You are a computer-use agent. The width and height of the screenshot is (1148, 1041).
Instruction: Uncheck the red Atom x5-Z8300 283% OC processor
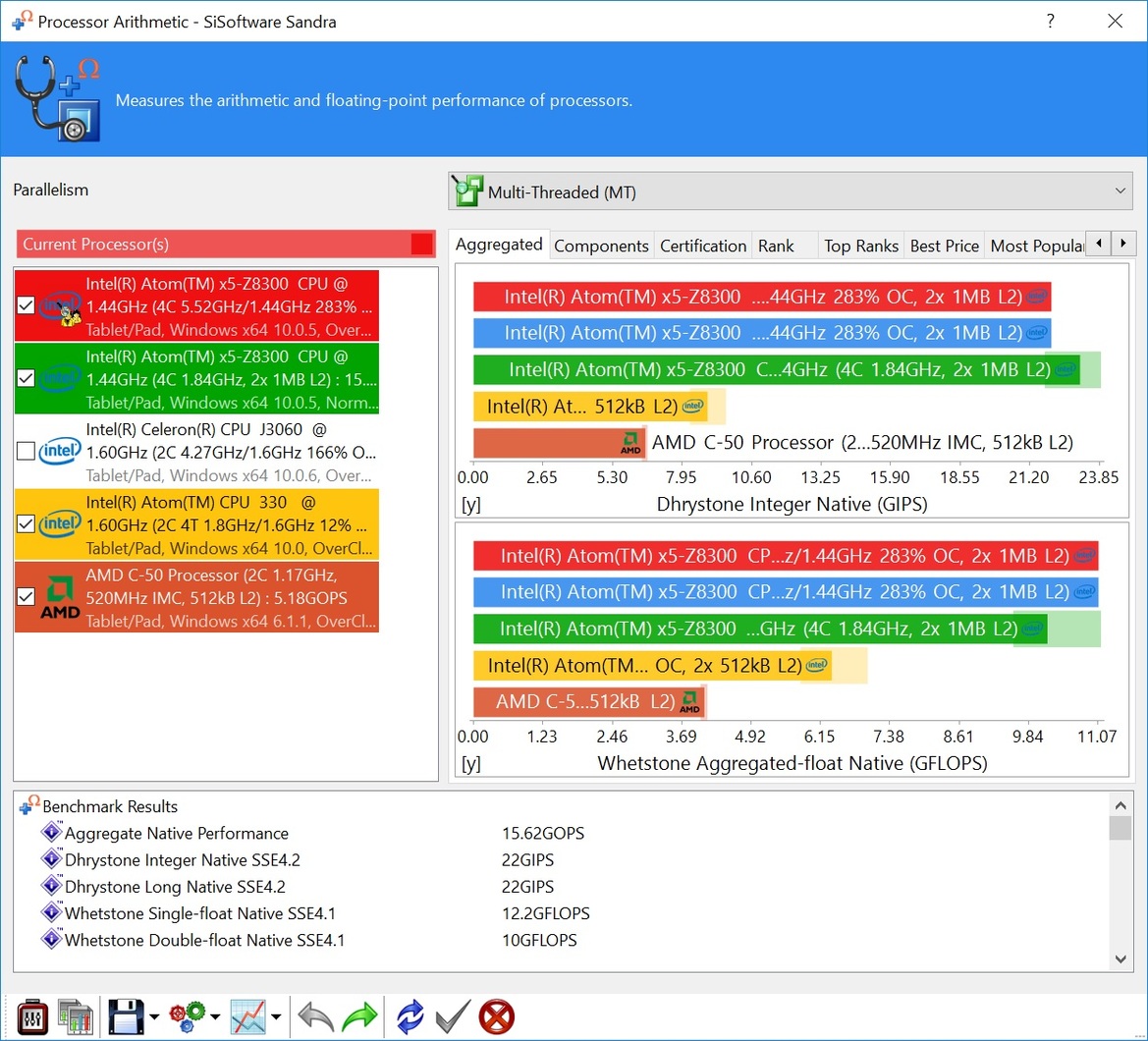click(x=26, y=305)
